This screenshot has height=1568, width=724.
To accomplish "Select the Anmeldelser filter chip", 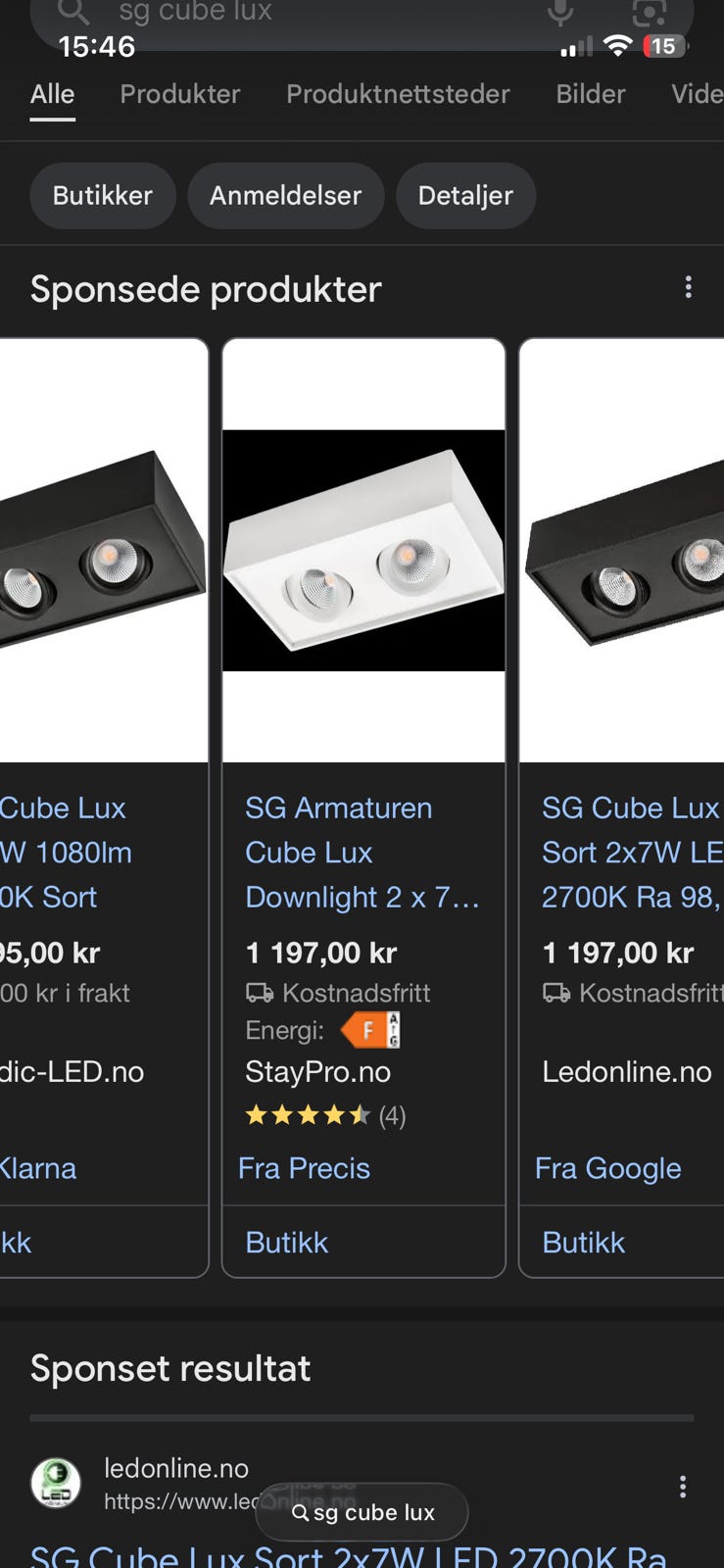I will coord(285,195).
